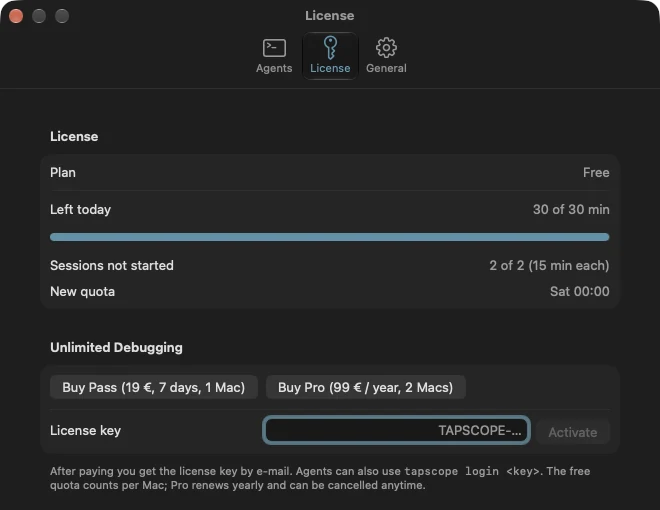Click the 'Left today' label
Viewport: 660px width, 510px height.
80,210
